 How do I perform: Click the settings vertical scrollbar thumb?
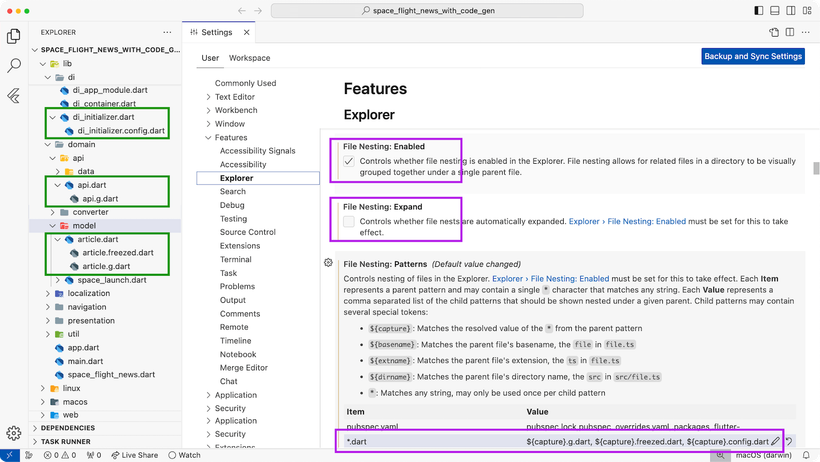(x=816, y=168)
